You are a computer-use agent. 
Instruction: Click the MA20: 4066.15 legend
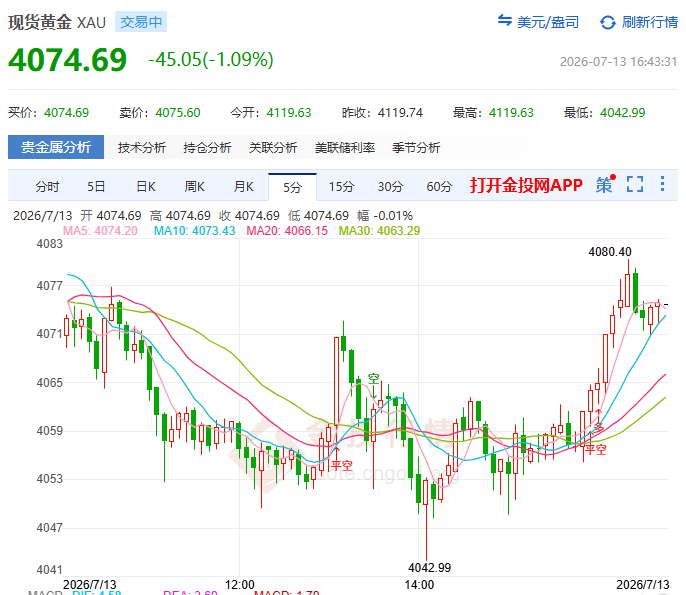287,231
